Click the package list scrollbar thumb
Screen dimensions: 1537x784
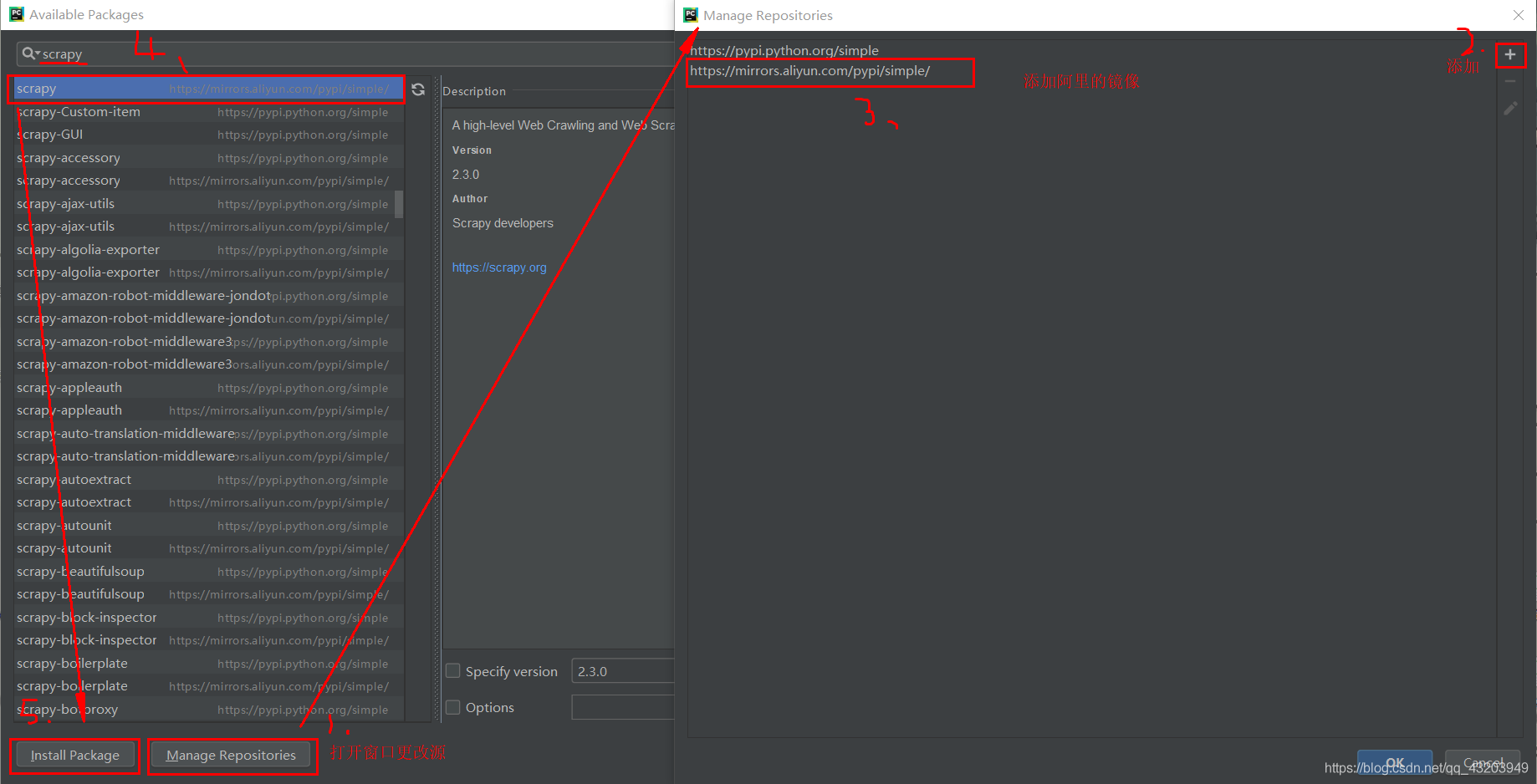point(399,204)
